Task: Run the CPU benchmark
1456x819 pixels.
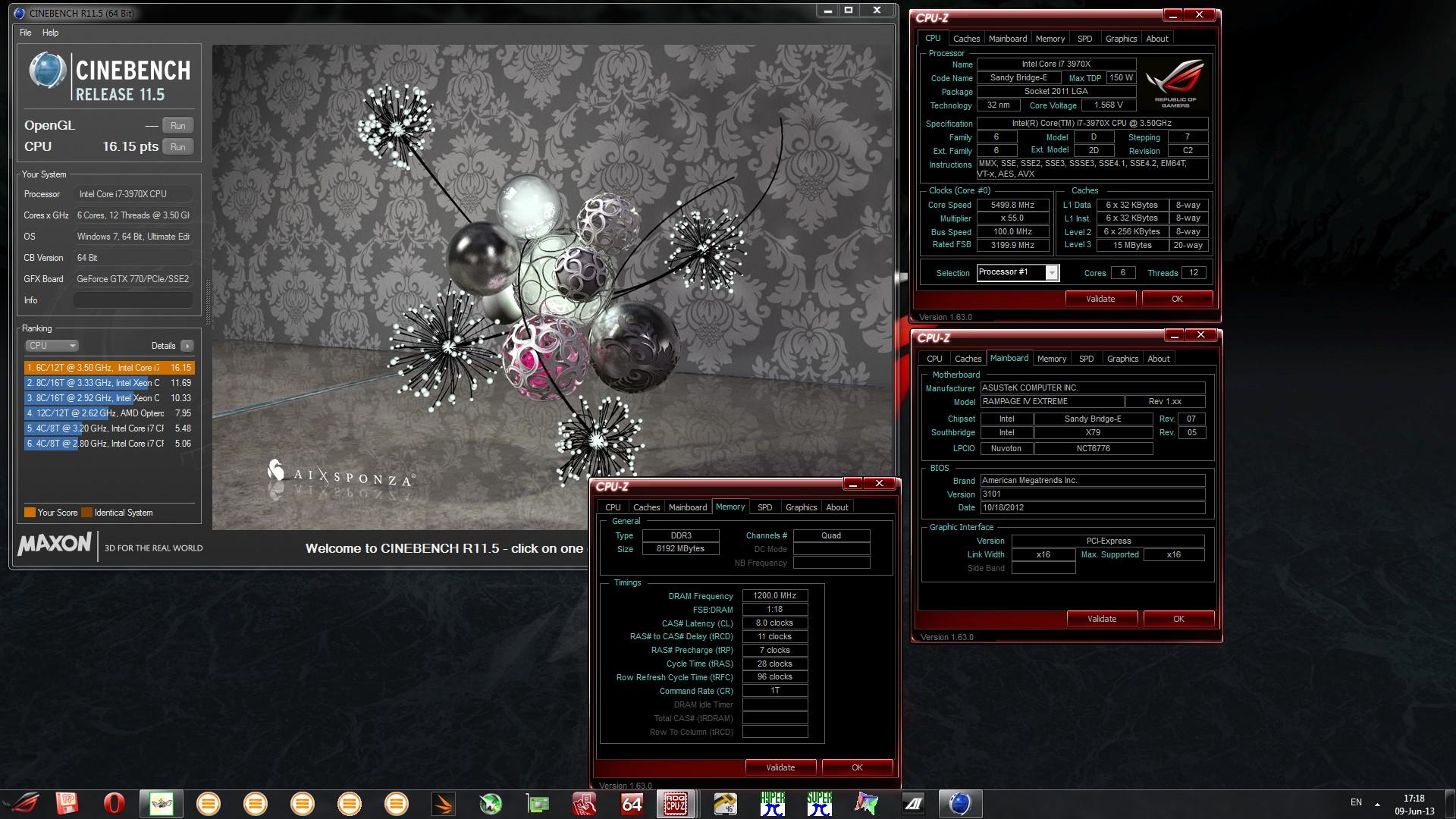Action: point(178,147)
